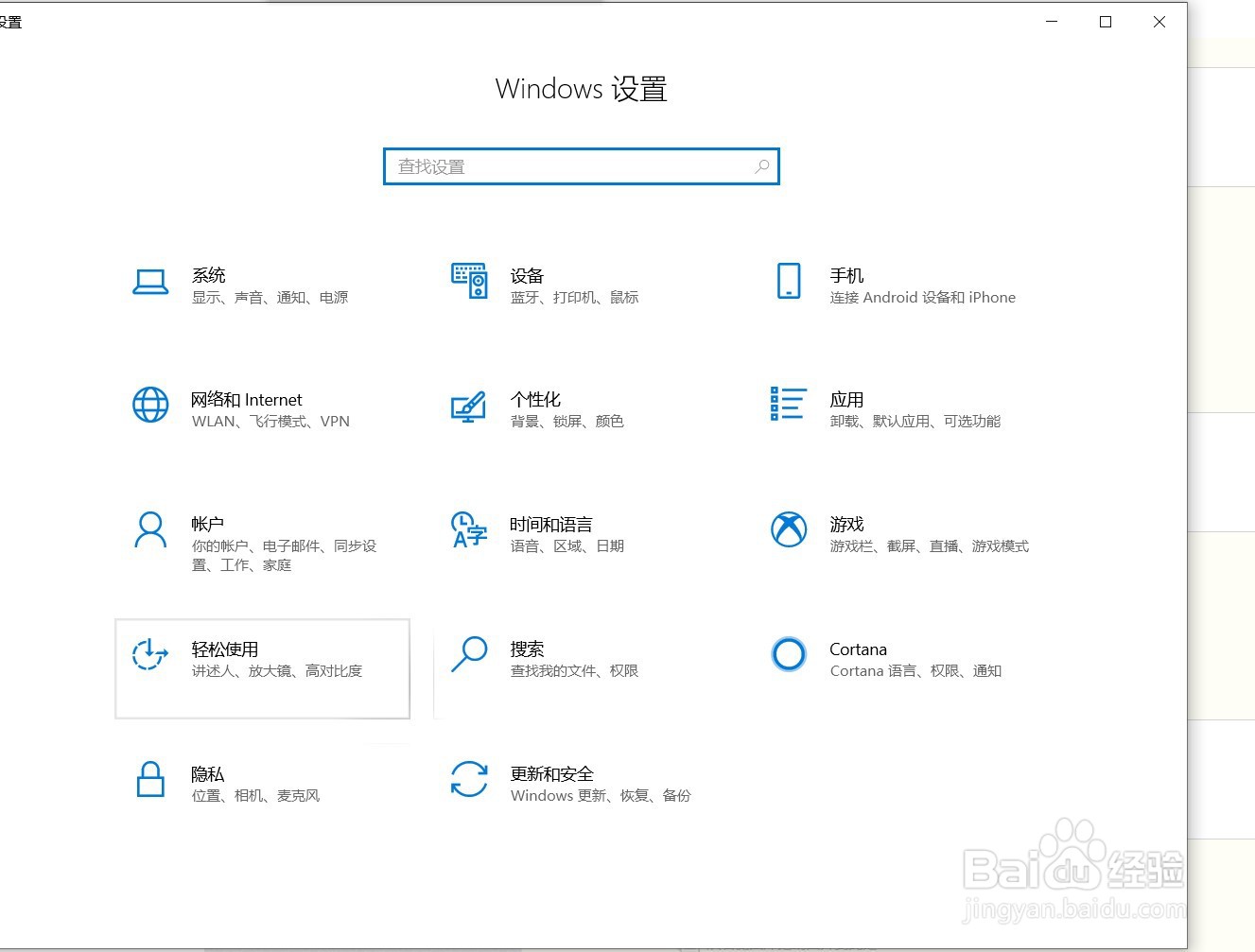Open the 游戏 Xbox icon
The image size is (1255, 952).
788,529
